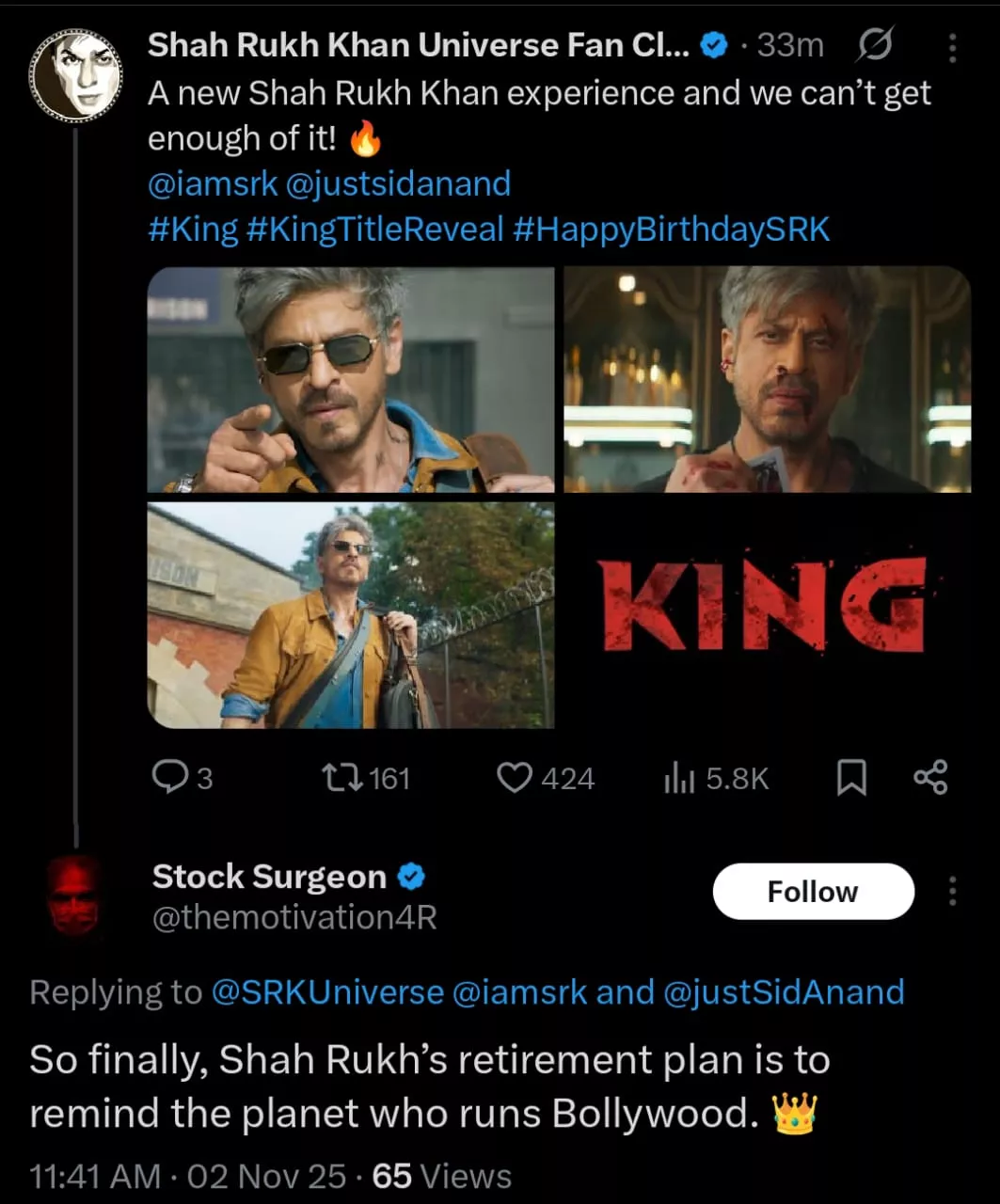The height and width of the screenshot is (1204, 1000).
Task: Repost the Shah Rukh Khan post
Action: [x=340, y=778]
